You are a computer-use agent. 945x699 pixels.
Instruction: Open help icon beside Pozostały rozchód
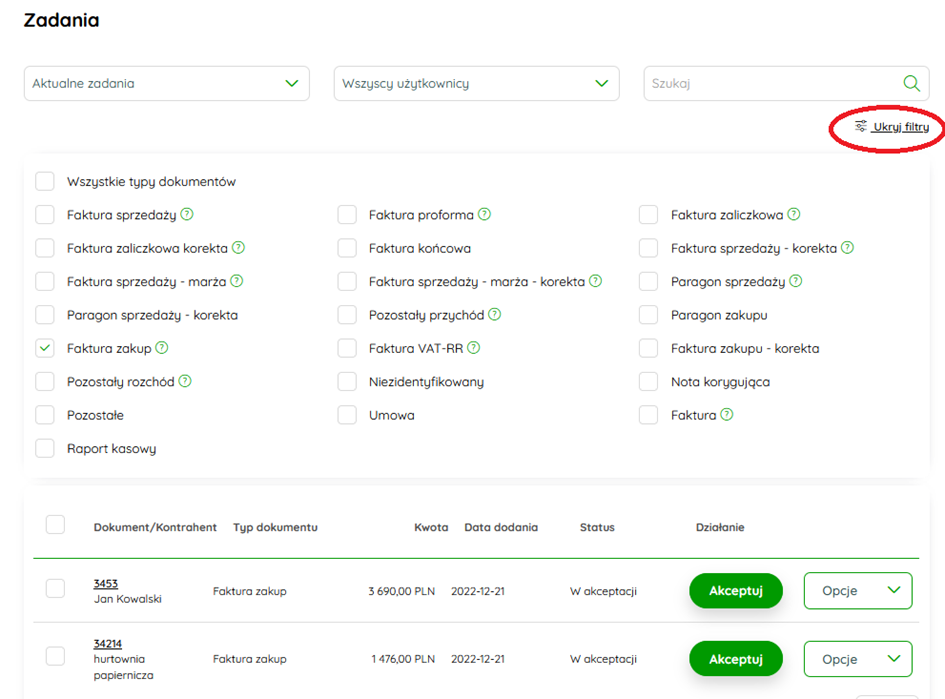click(185, 381)
